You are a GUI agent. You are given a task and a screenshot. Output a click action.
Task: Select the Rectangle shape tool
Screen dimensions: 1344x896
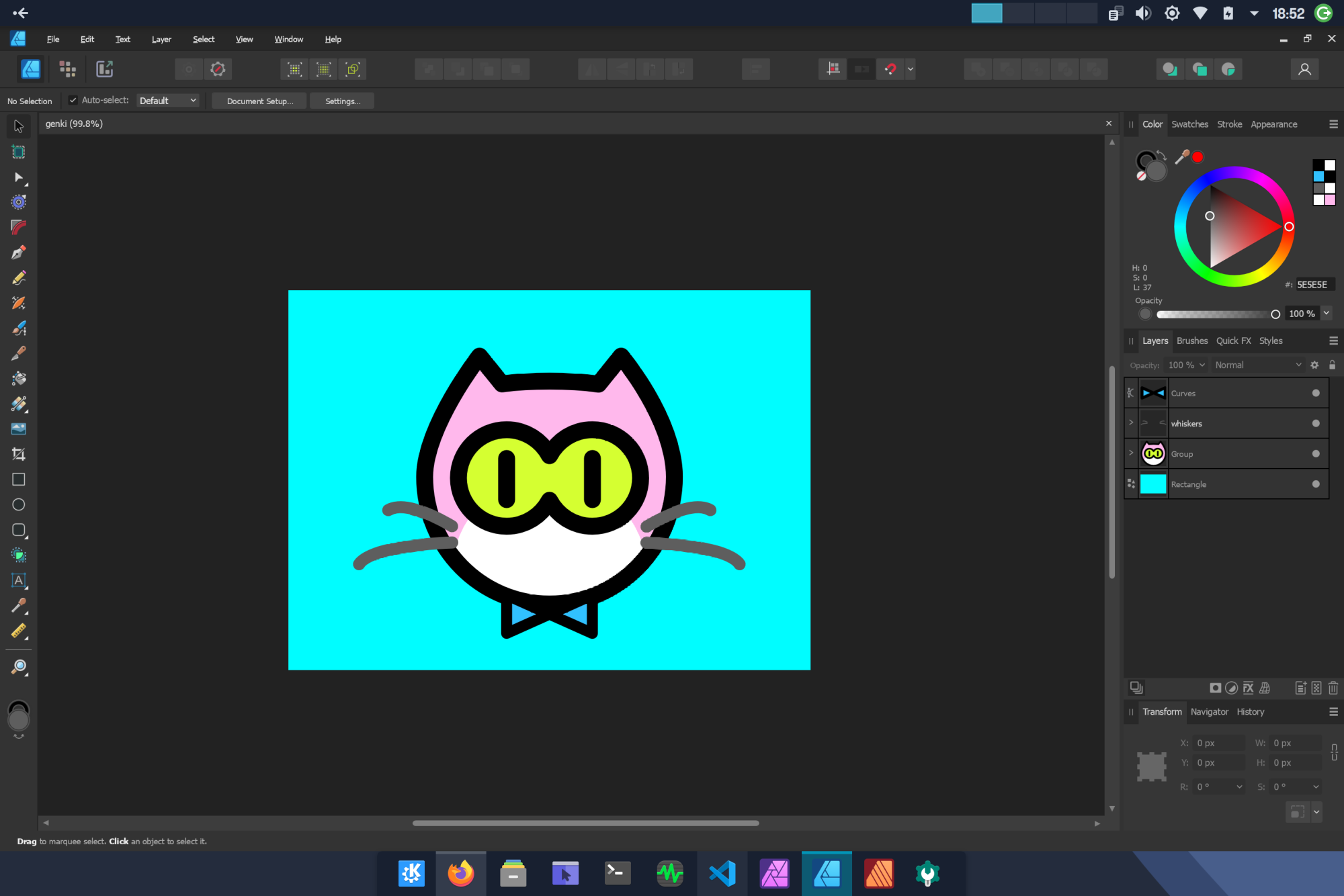click(x=19, y=480)
